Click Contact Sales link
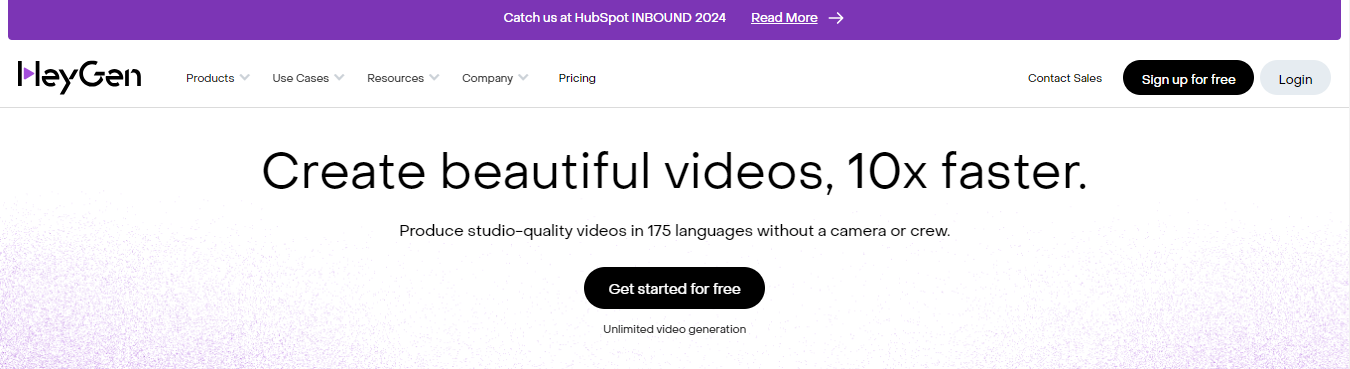The width and height of the screenshot is (1350, 369). point(1065,78)
